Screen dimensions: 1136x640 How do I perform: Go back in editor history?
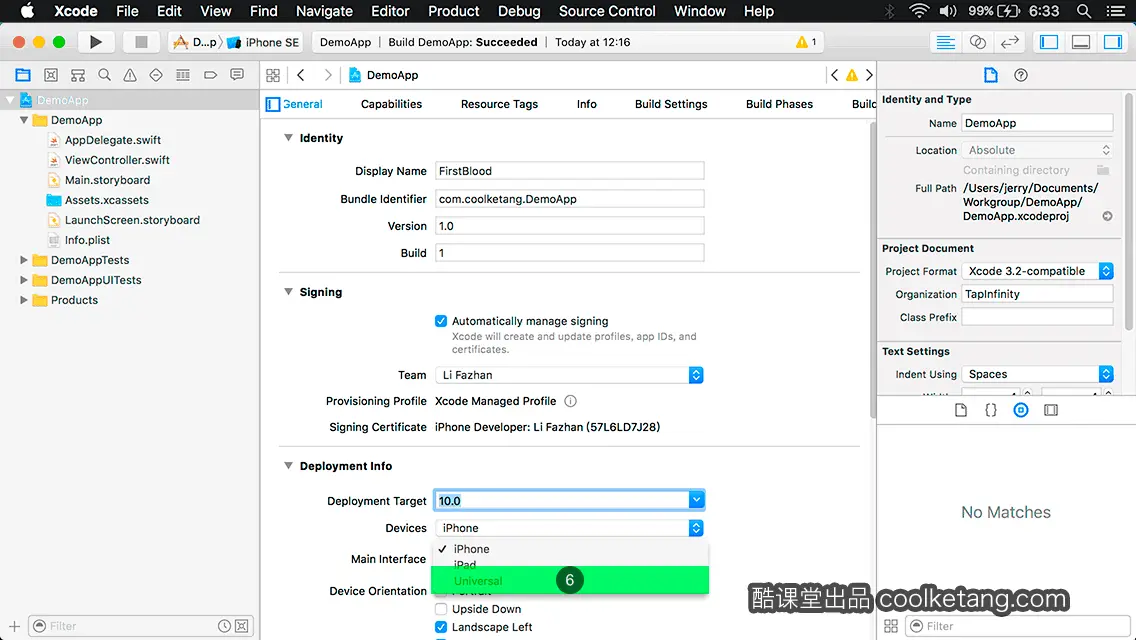point(301,75)
